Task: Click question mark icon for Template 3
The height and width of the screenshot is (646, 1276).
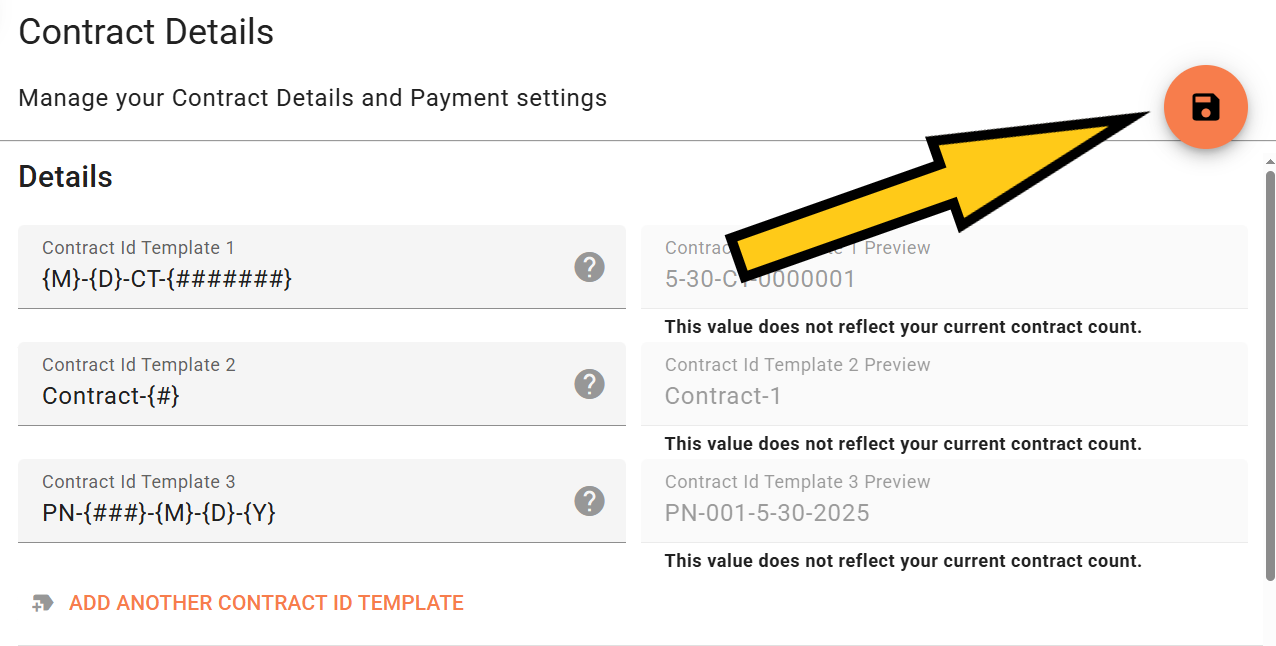Action: [589, 501]
